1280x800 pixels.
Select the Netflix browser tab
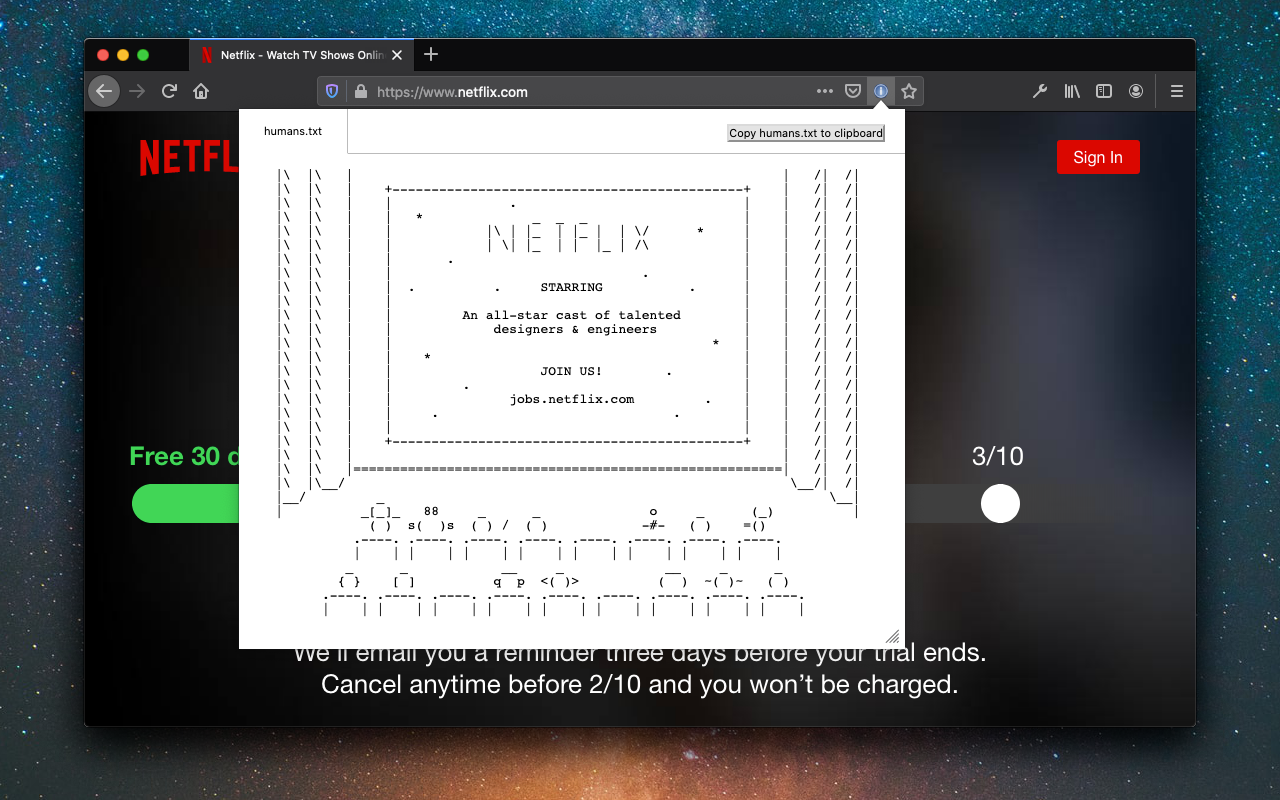coord(301,55)
